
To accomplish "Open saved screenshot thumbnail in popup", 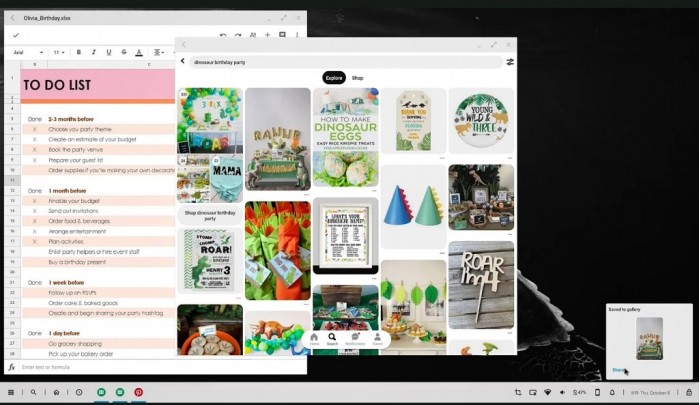I will [x=649, y=338].
